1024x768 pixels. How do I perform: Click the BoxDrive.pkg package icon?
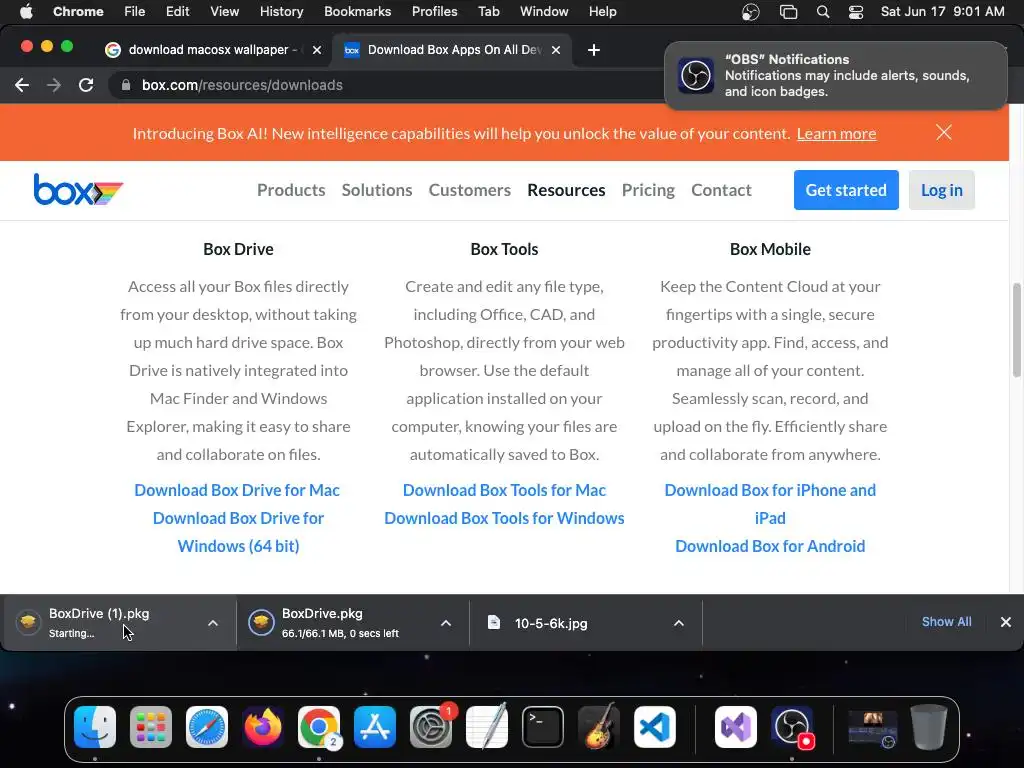click(x=261, y=622)
